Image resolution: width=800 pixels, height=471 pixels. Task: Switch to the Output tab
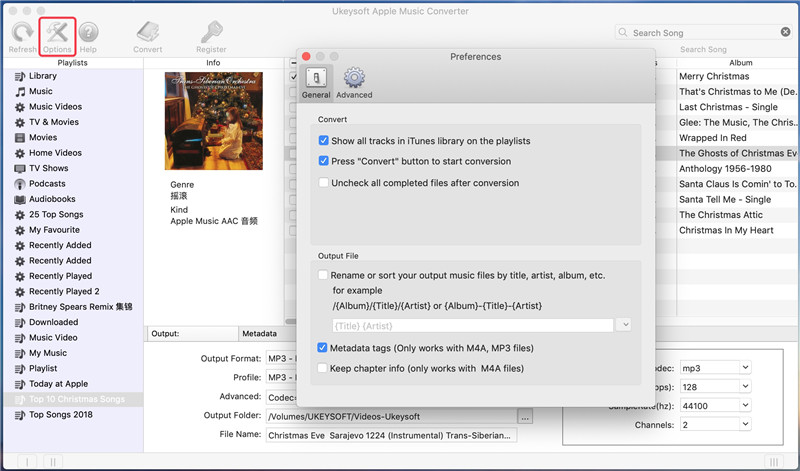(x=192, y=333)
